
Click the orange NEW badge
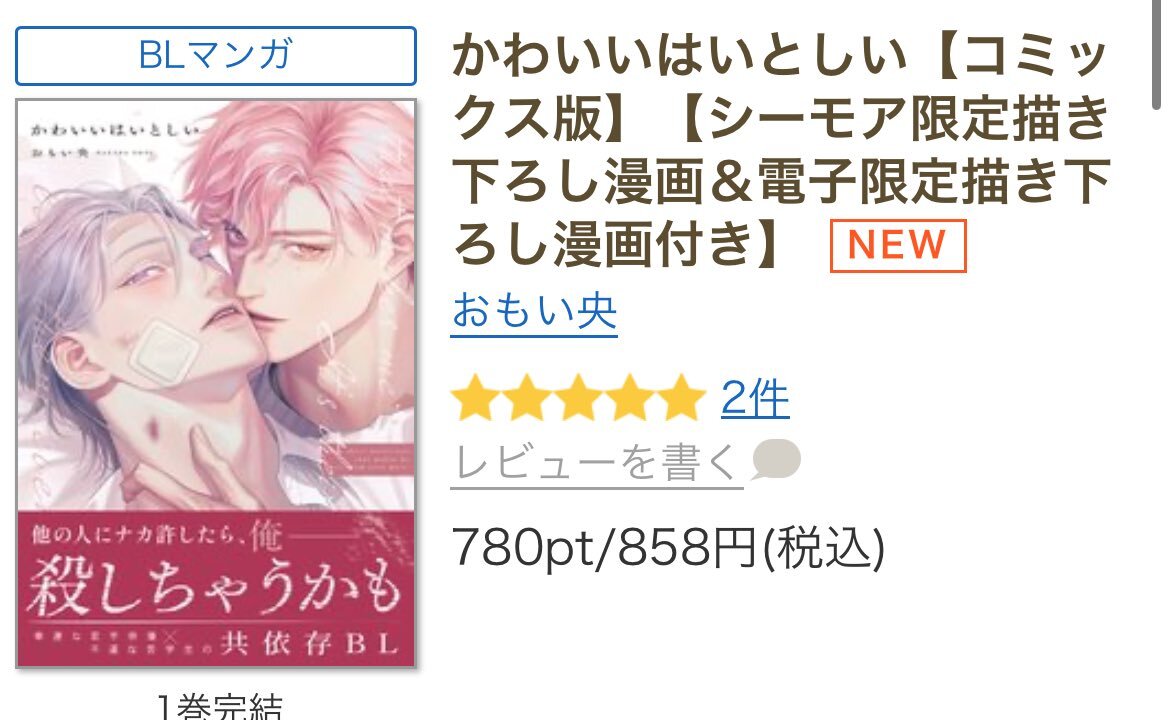(x=898, y=245)
